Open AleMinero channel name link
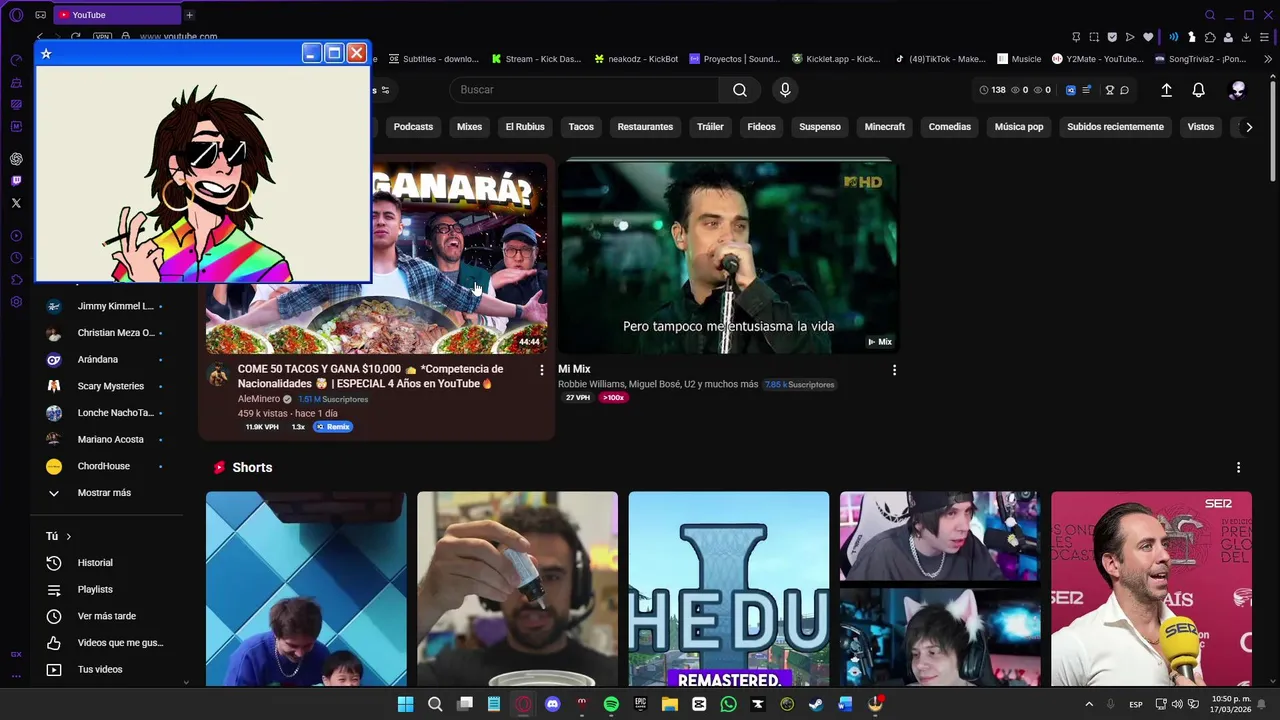The image size is (1280, 720). coord(259,399)
